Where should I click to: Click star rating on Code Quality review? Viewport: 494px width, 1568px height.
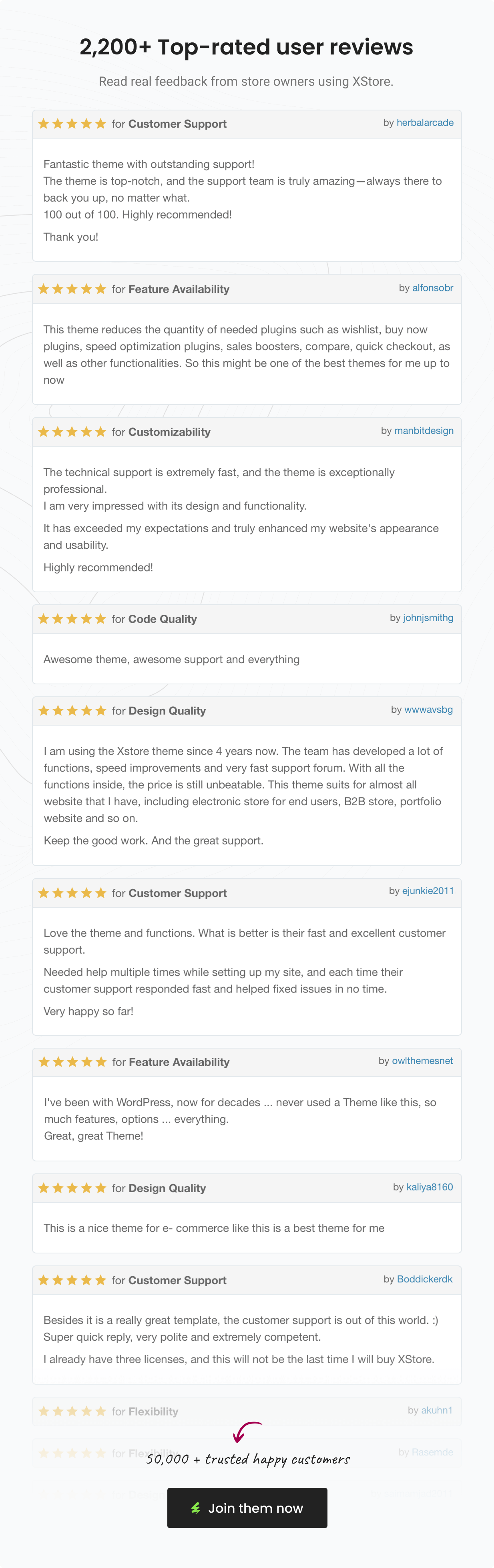point(72,619)
